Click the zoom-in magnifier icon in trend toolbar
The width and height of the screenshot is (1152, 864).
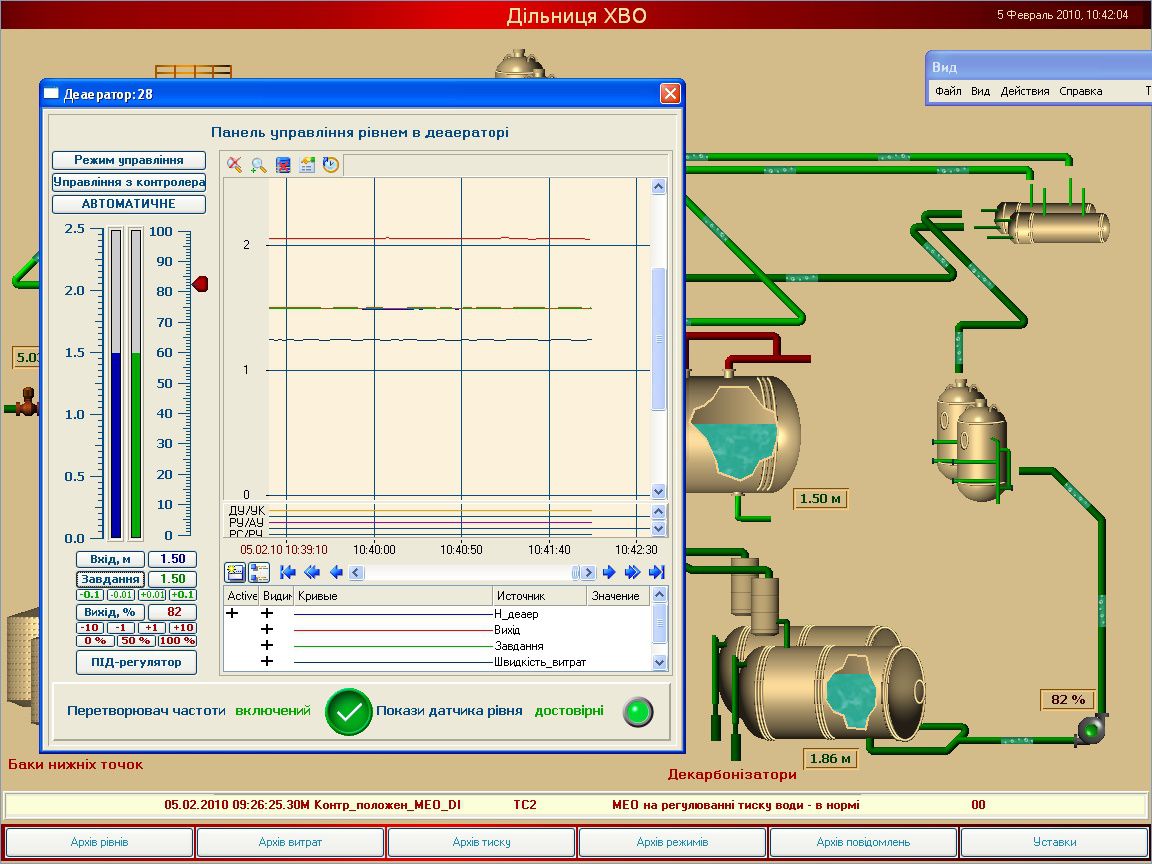pyautogui.click(x=258, y=166)
